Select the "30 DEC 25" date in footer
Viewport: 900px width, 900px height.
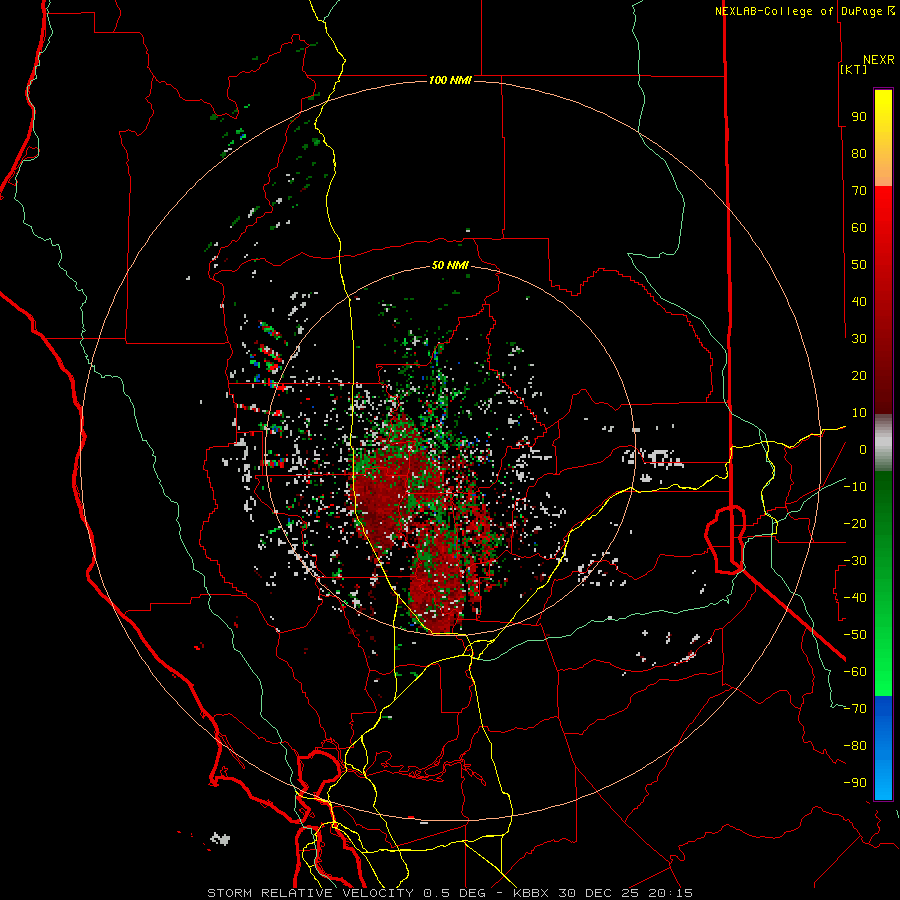click(x=598, y=893)
